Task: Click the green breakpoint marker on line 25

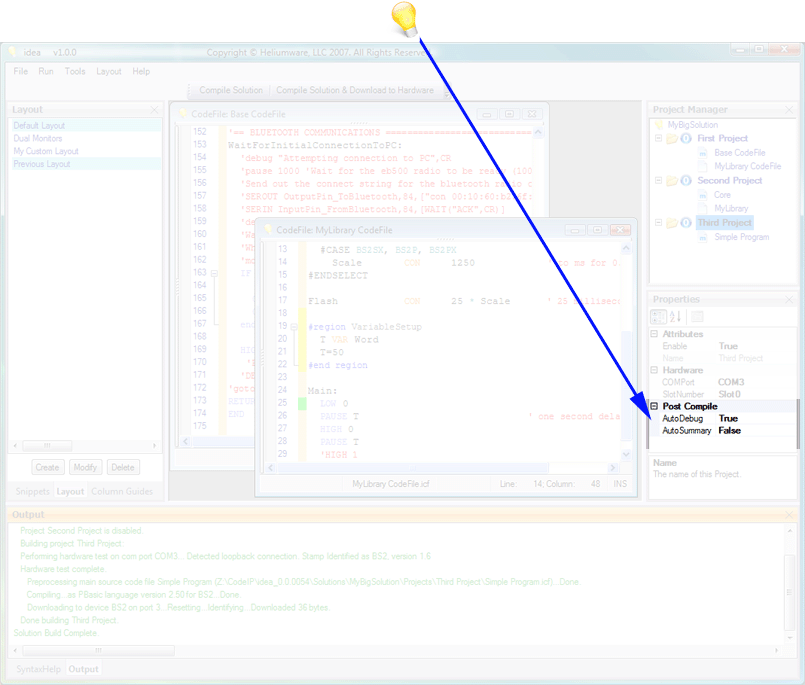Action: point(302,404)
